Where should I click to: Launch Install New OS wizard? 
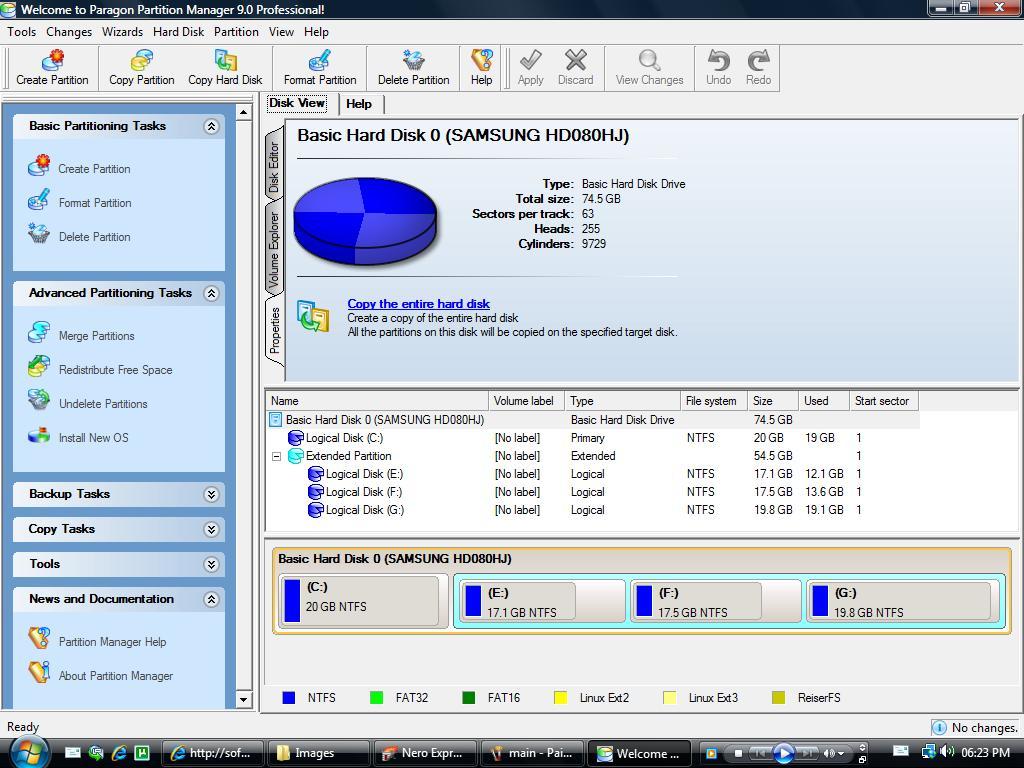tap(93, 438)
